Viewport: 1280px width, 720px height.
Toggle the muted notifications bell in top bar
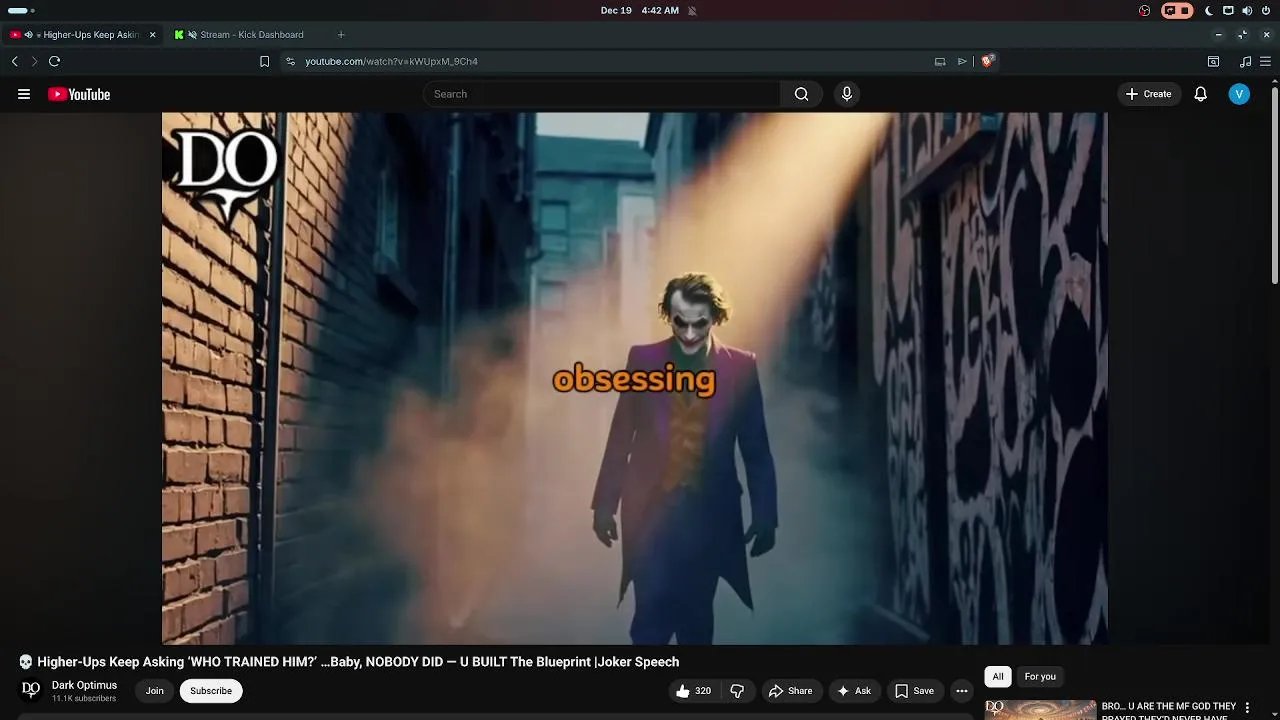692,11
